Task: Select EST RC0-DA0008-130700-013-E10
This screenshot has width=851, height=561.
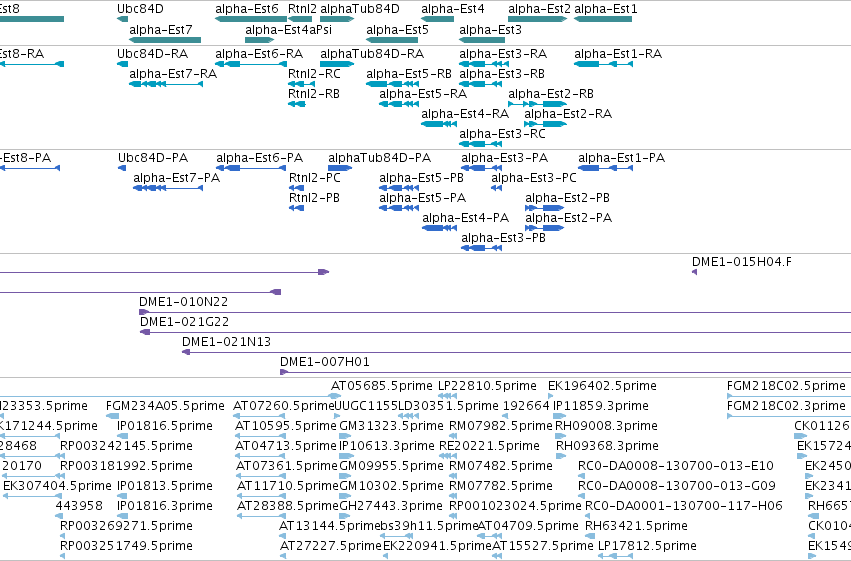Action: pyautogui.click(x=676, y=467)
